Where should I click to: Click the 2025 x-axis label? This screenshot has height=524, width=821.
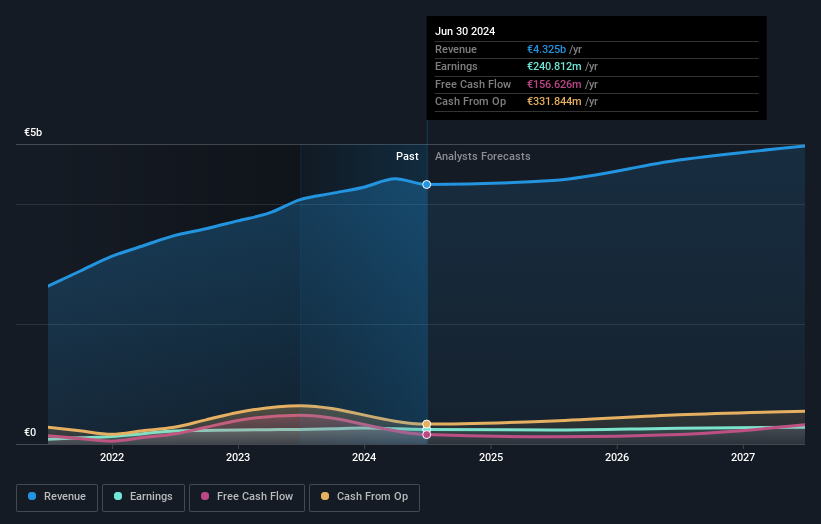pos(491,458)
